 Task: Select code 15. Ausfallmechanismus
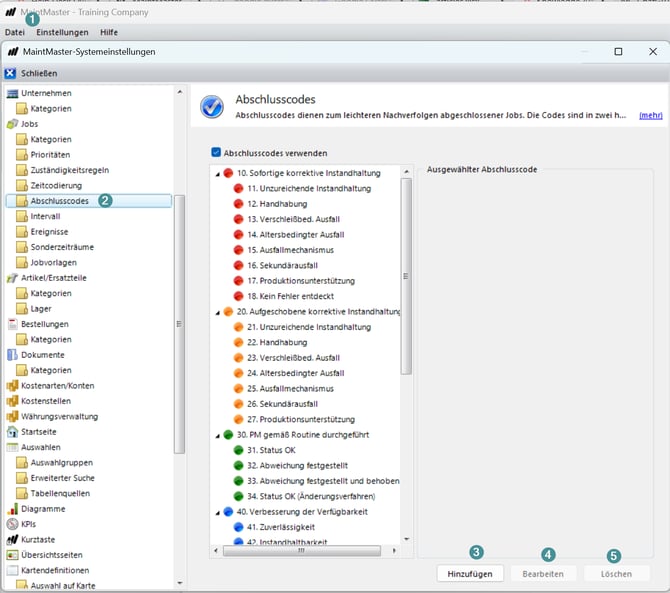click(x=291, y=250)
